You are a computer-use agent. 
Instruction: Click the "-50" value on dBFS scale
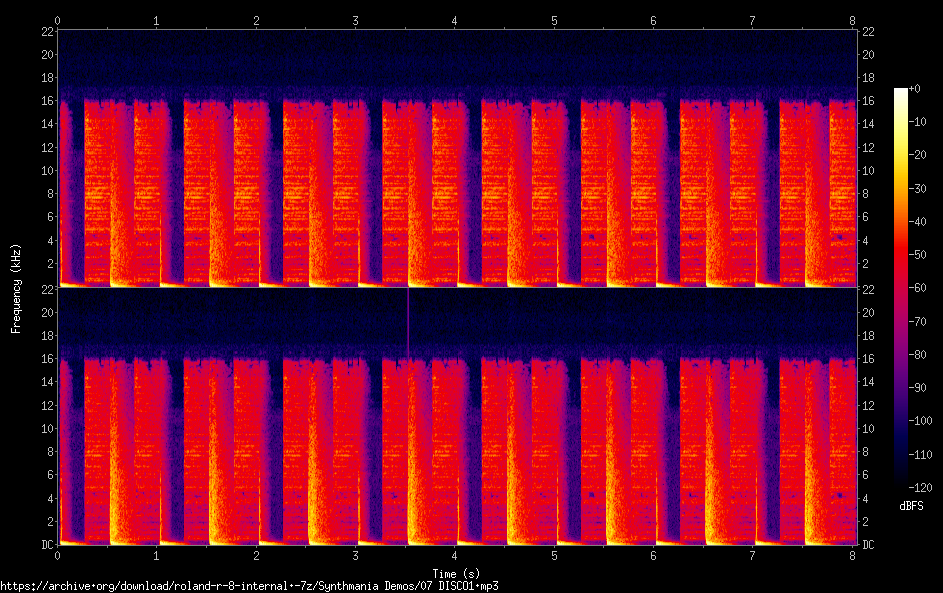(918, 254)
